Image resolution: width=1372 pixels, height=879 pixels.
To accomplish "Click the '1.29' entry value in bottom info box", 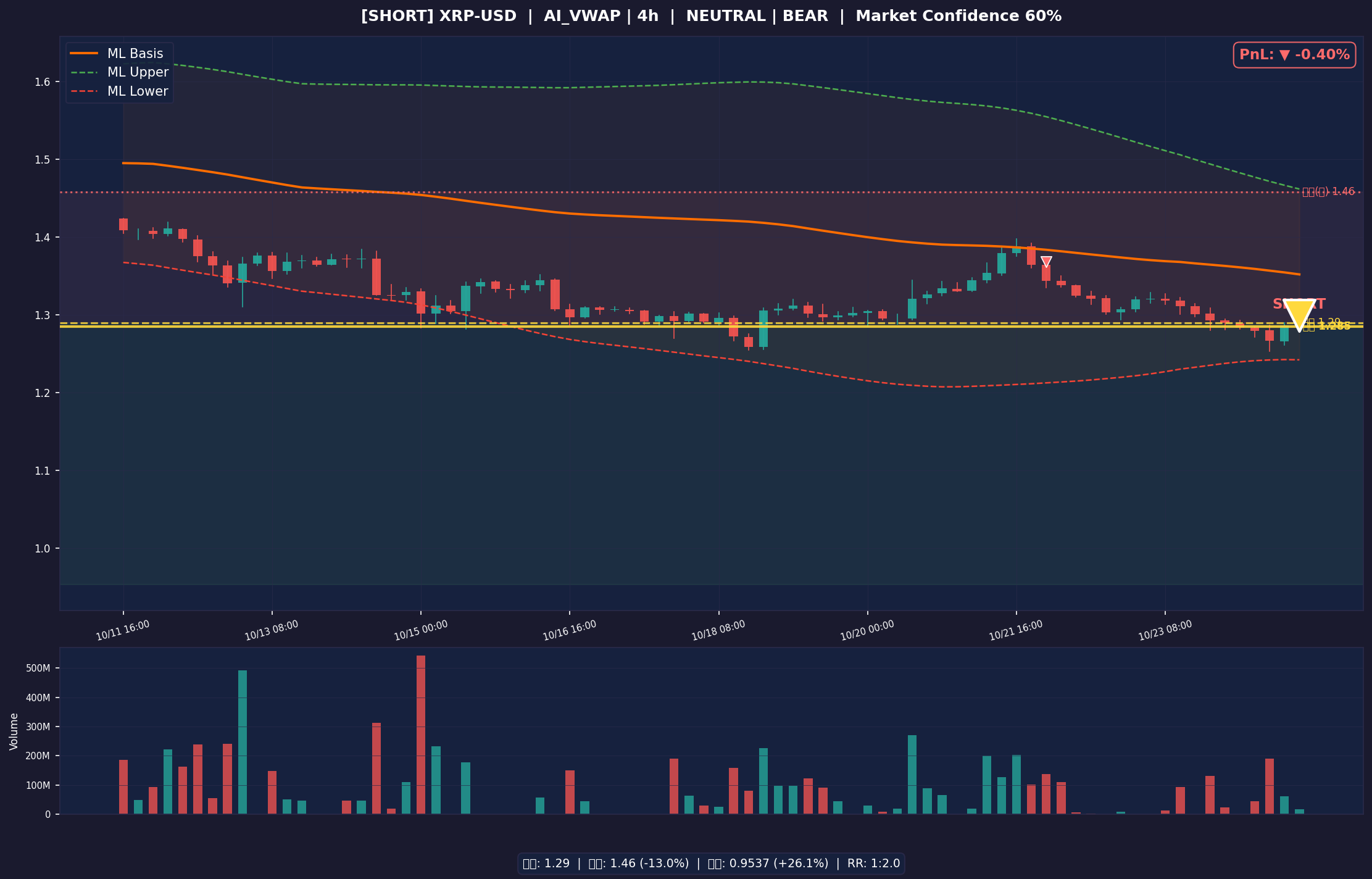I will coord(557,864).
